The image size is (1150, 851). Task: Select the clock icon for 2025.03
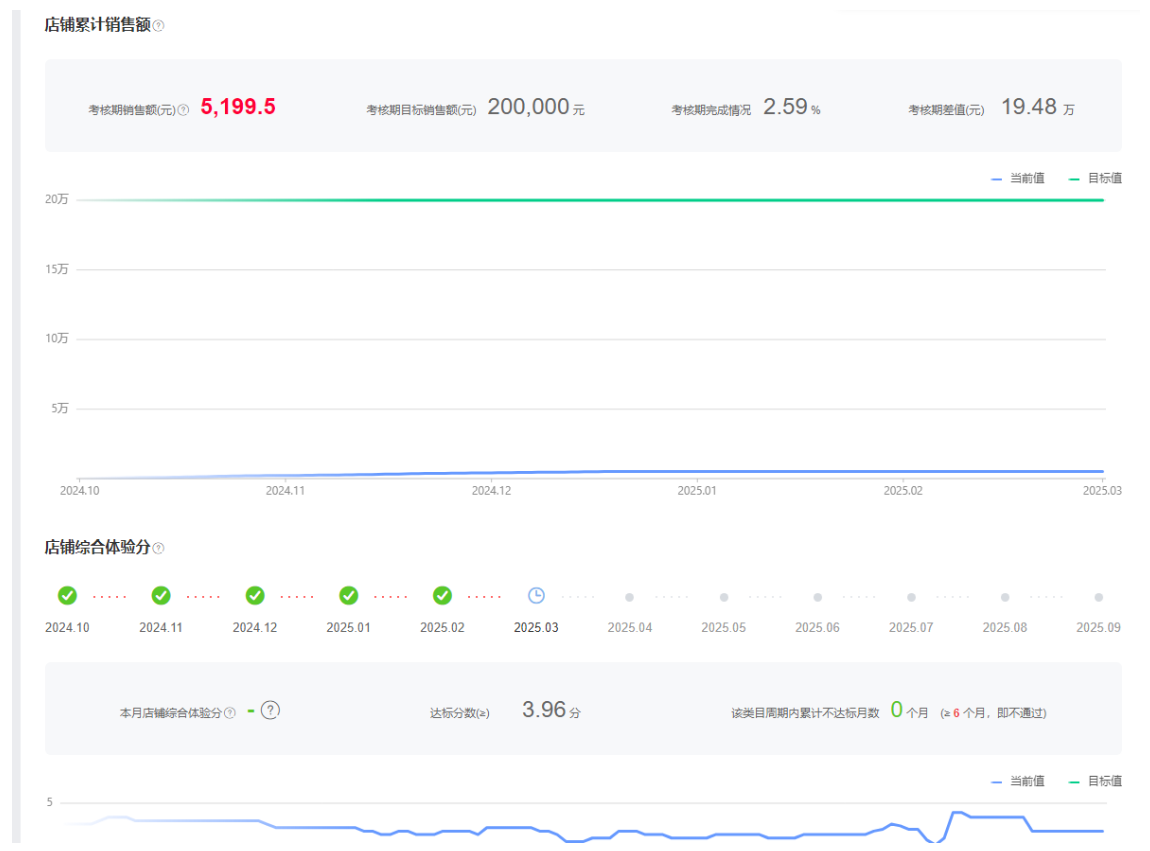(536, 596)
